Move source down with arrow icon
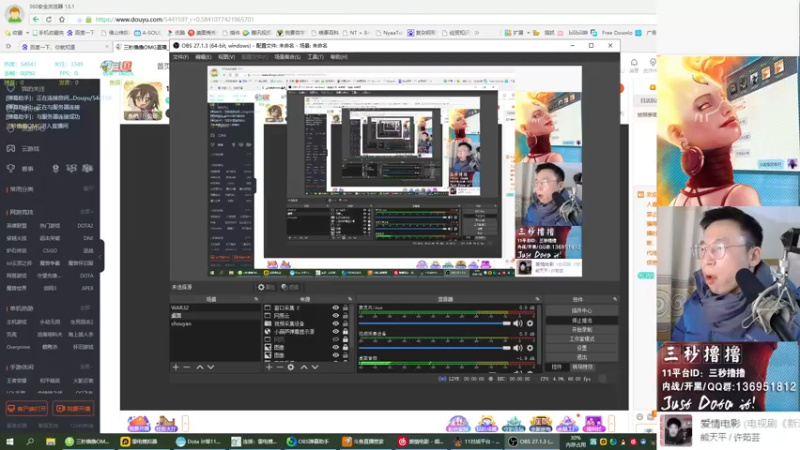The width and height of the screenshot is (800, 450). tap(315, 367)
